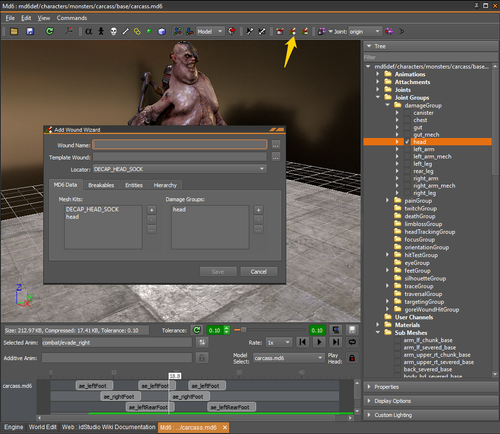Jump to the first animation frame
Screen dimensions: 500x434
pyautogui.click(x=302, y=342)
